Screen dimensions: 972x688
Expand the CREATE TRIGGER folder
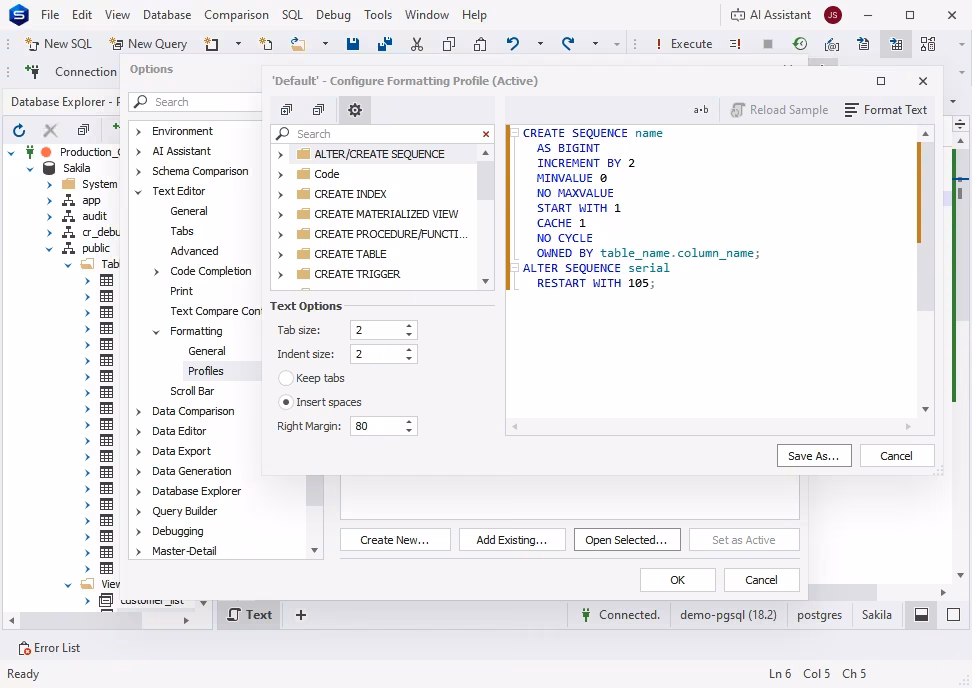pos(281,275)
